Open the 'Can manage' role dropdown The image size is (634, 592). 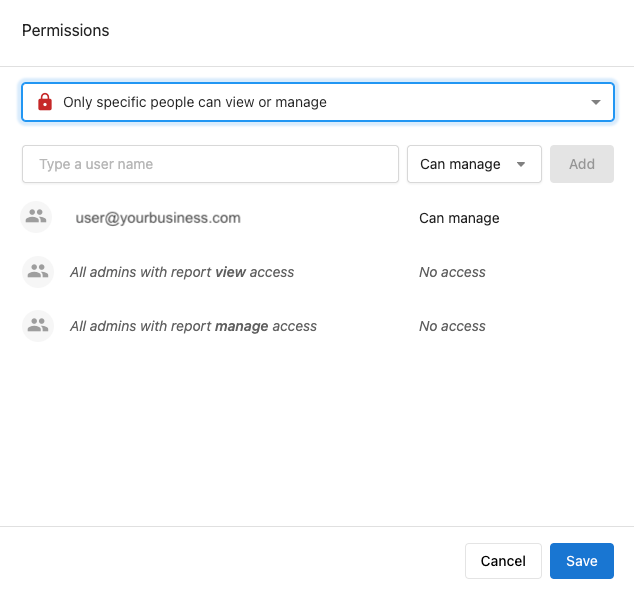pos(474,164)
